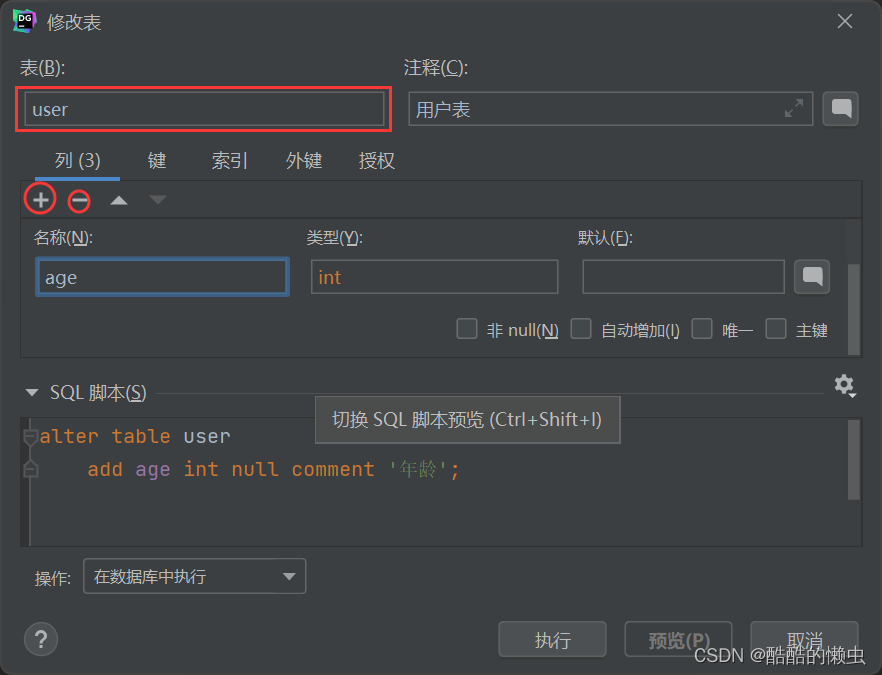Viewport: 882px width, 675px height.
Task: Click the table name field containing user
Action: click(x=204, y=109)
